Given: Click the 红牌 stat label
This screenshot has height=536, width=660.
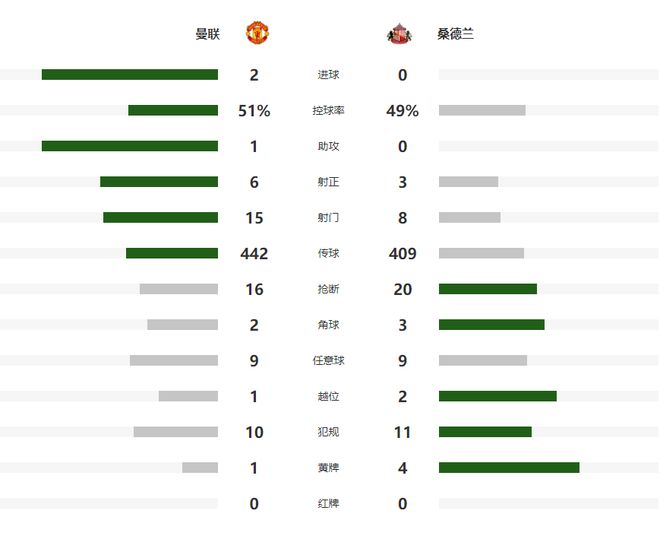Looking at the screenshot, I should coord(328,504).
